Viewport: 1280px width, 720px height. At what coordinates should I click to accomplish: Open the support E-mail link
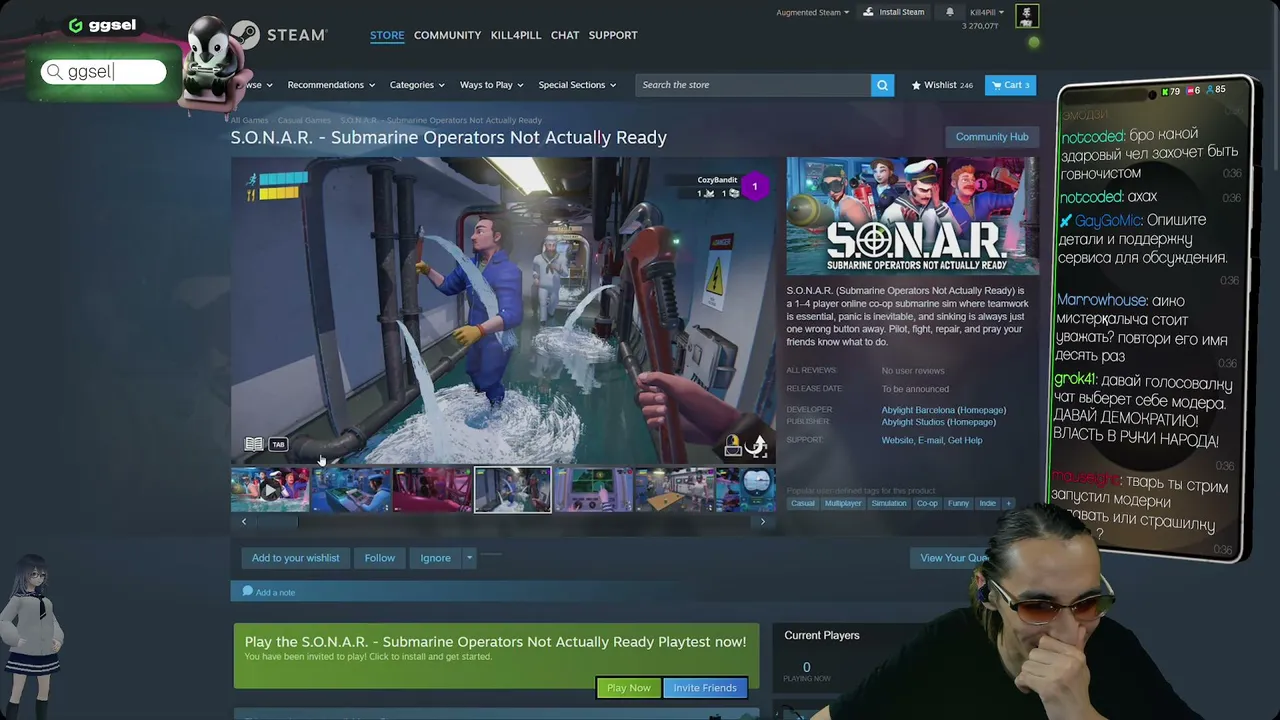(930, 440)
